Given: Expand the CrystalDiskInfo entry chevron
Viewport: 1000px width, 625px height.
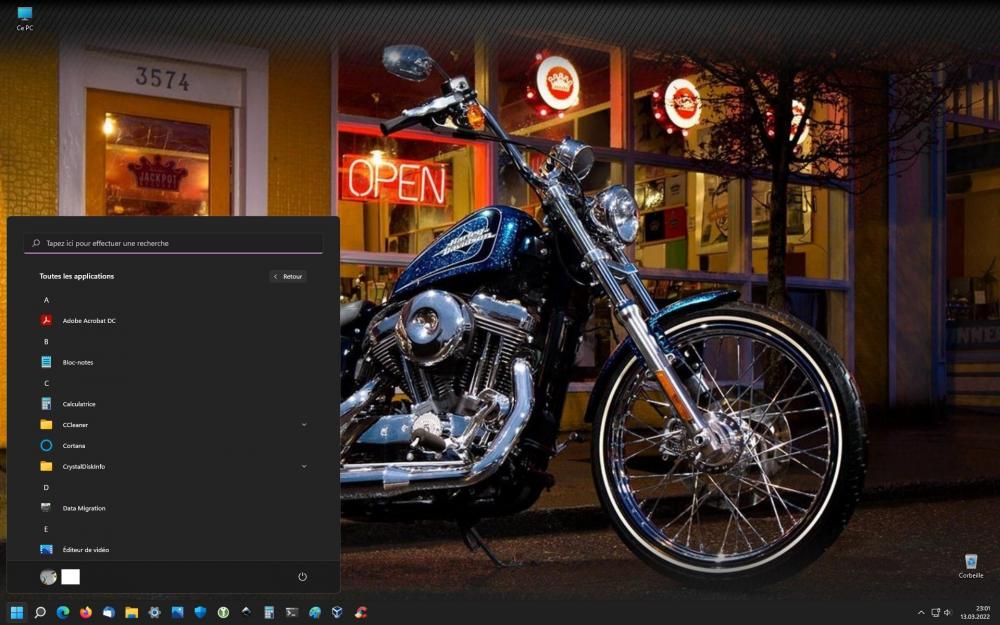Looking at the screenshot, I should [304, 466].
